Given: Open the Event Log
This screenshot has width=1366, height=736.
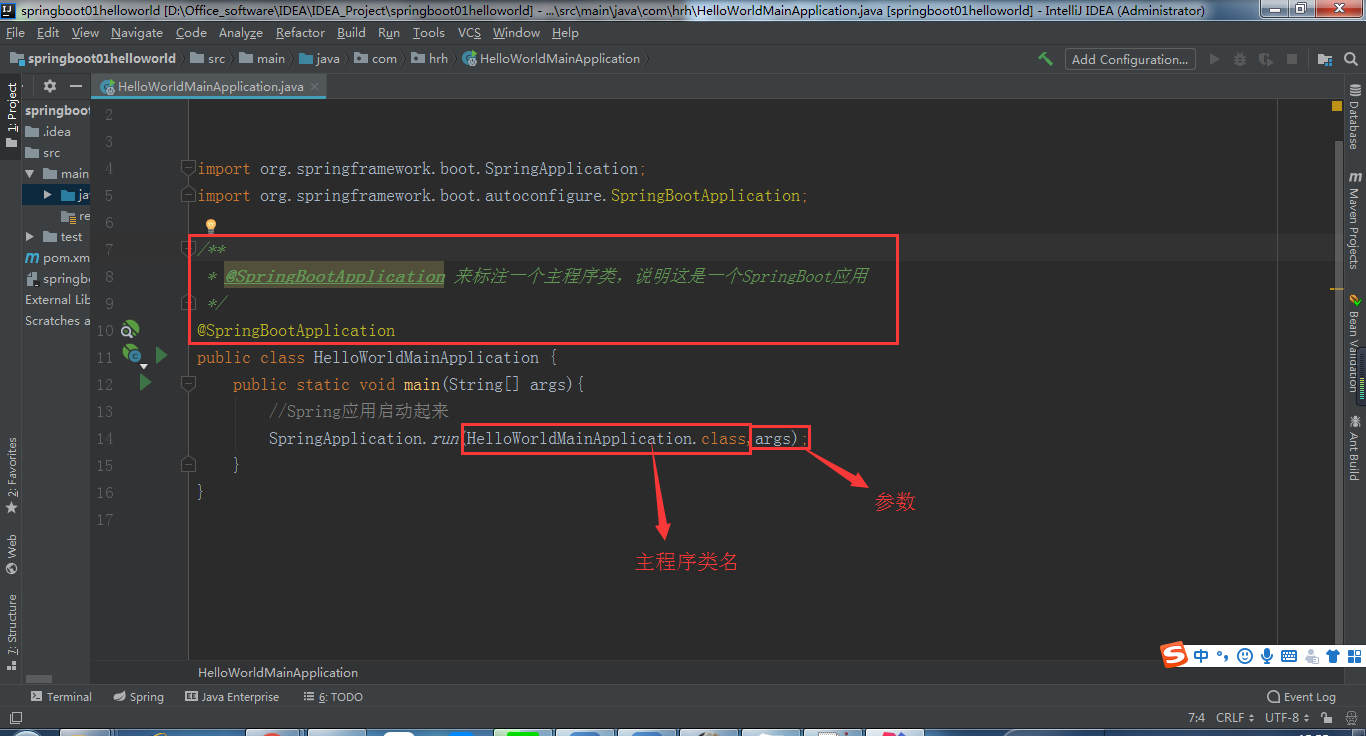Looking at the screenshot, I should pos(1301,697).
